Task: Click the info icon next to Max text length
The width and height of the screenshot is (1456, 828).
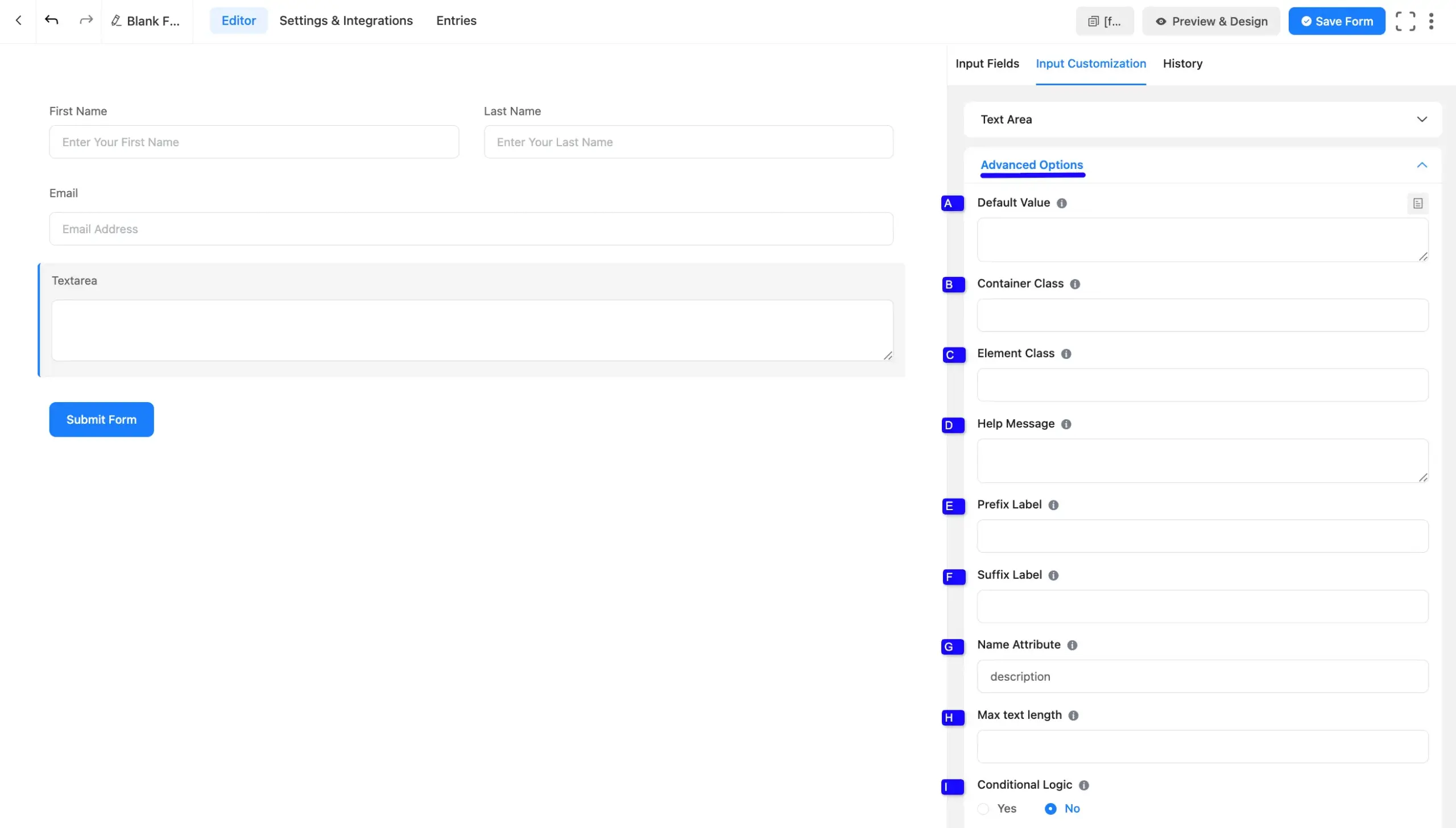Action: click(x=1074, y=715)
